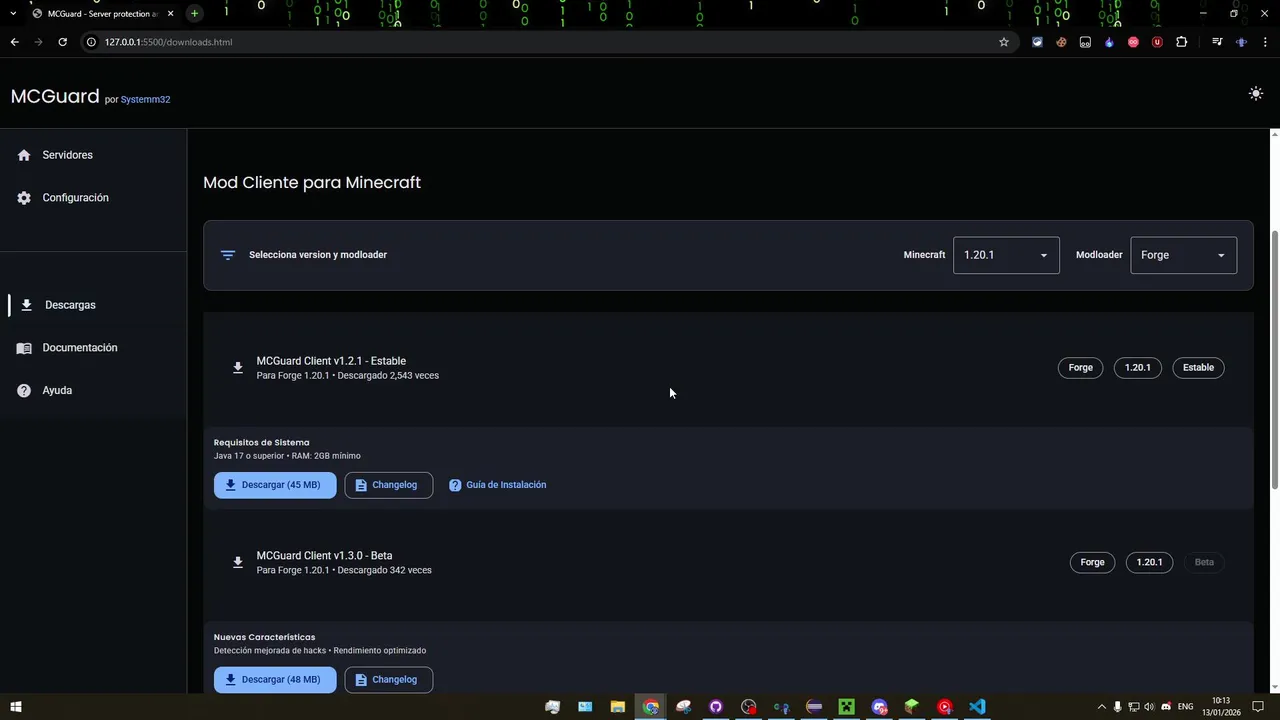Image resolution: width=1280 pixels, height=720 pixels.
Task: Open Documentación in the sidebar
Action: point(93,348)
